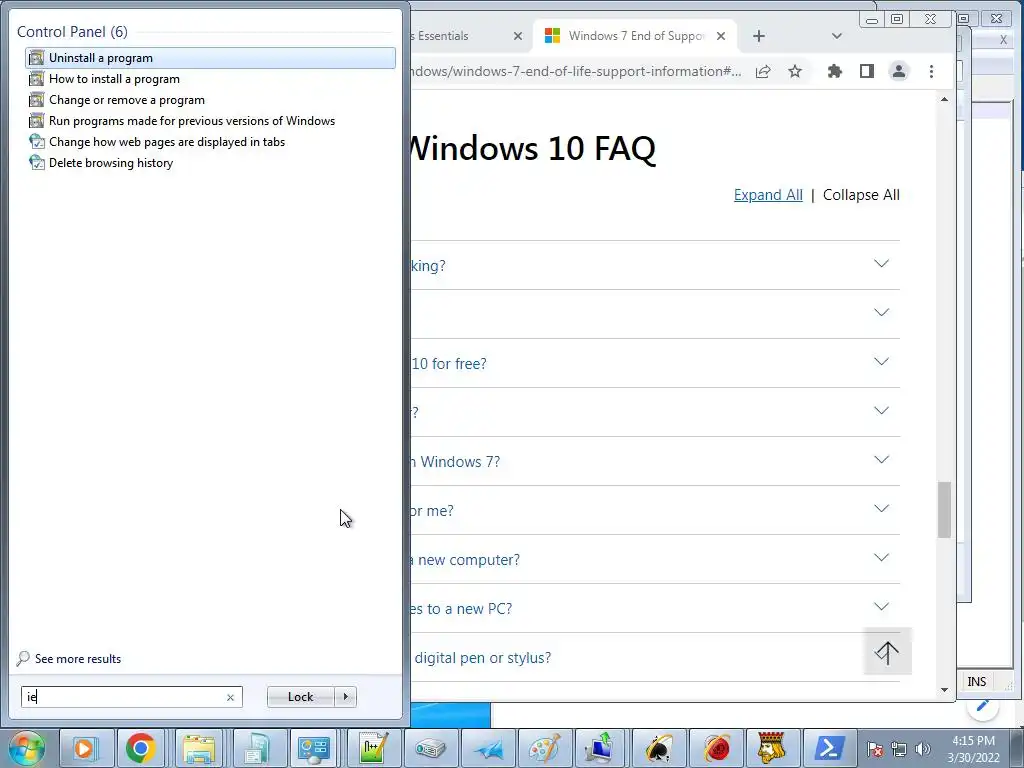Toggle the Chrome side panel icon
Image resolution: width=1024 pixels, height=768 pixels.
pos(867,71)
